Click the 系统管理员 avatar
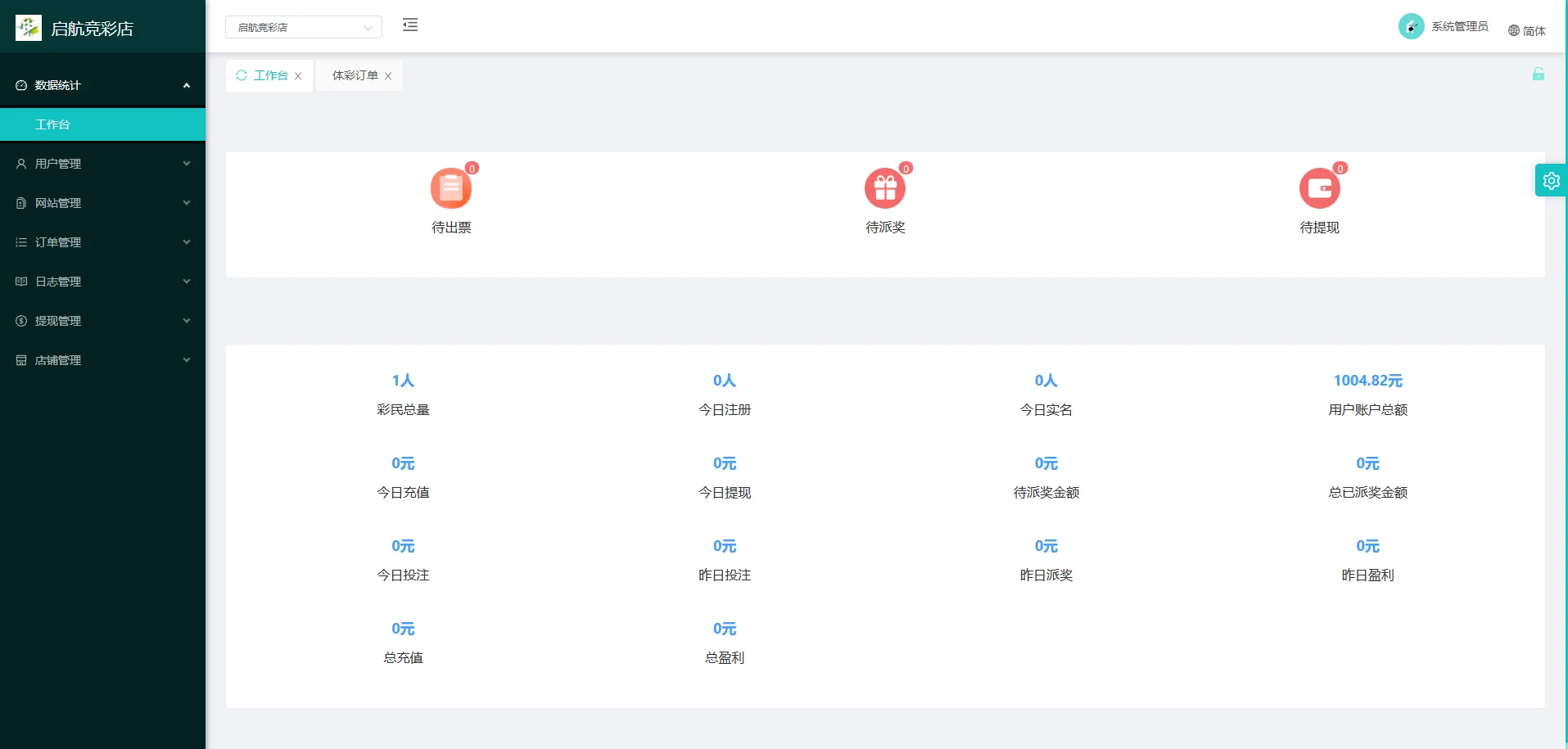This screenshot has height=749, width=1568. pyautogui.click(x=1410, y=26)
